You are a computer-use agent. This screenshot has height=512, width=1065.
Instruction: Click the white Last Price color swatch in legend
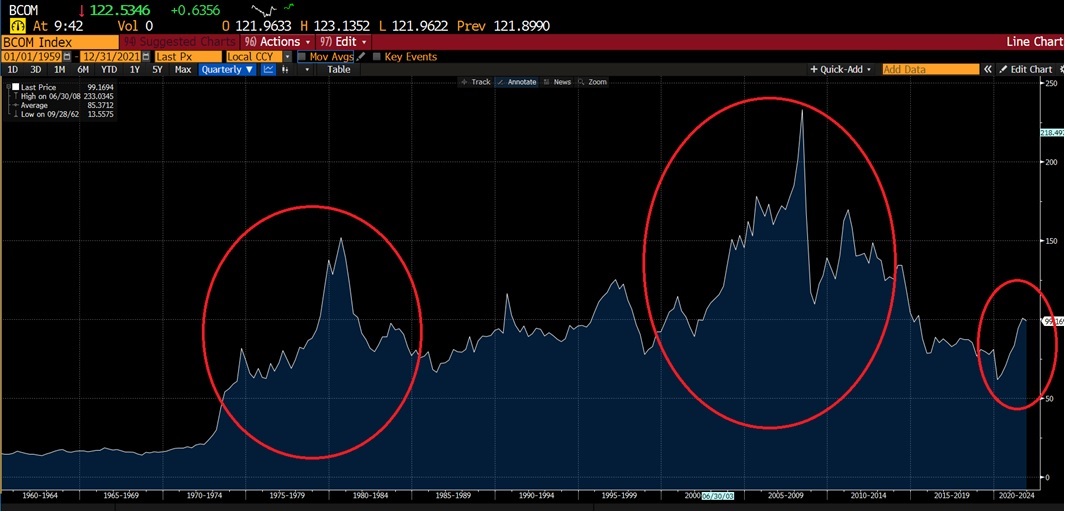coord(16,87)
